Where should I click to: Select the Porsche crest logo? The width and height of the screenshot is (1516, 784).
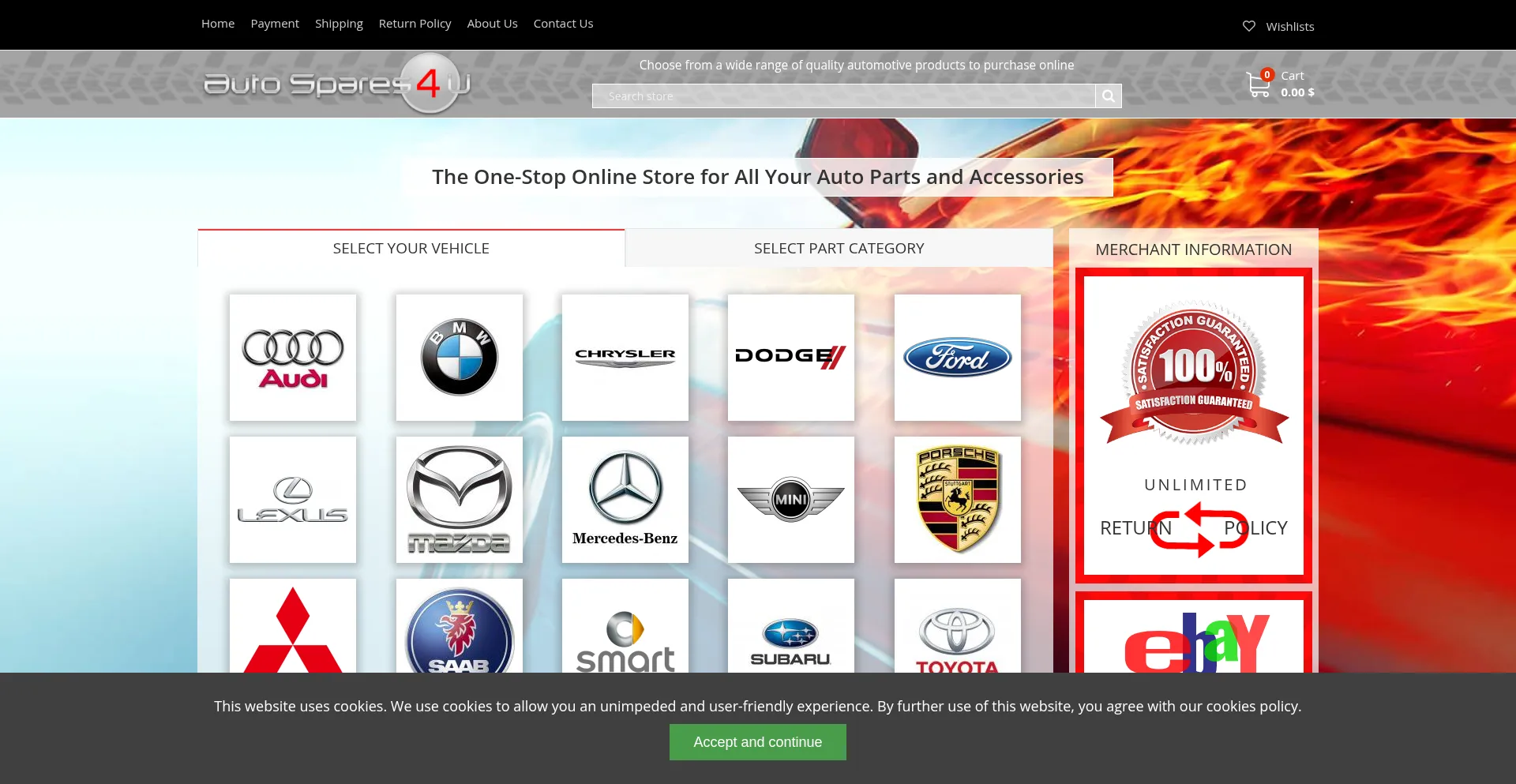coord(957,500)
